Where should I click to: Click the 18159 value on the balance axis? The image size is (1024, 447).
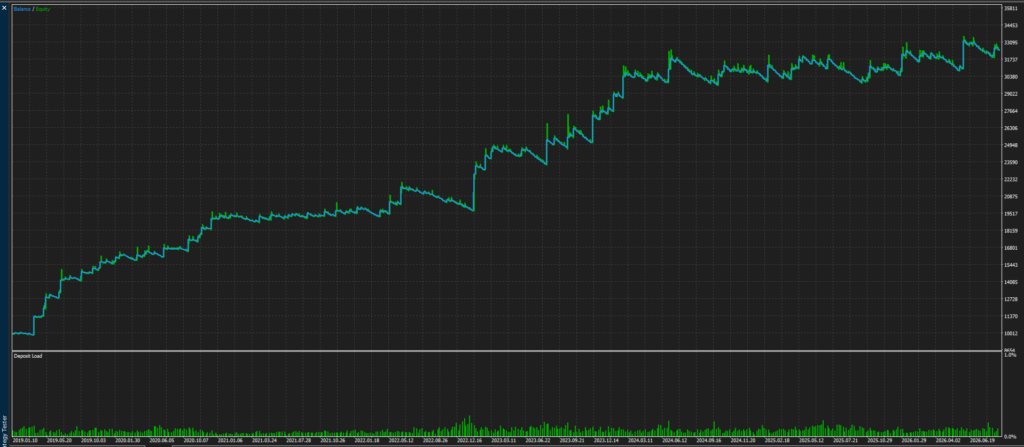coord(1011,231)
